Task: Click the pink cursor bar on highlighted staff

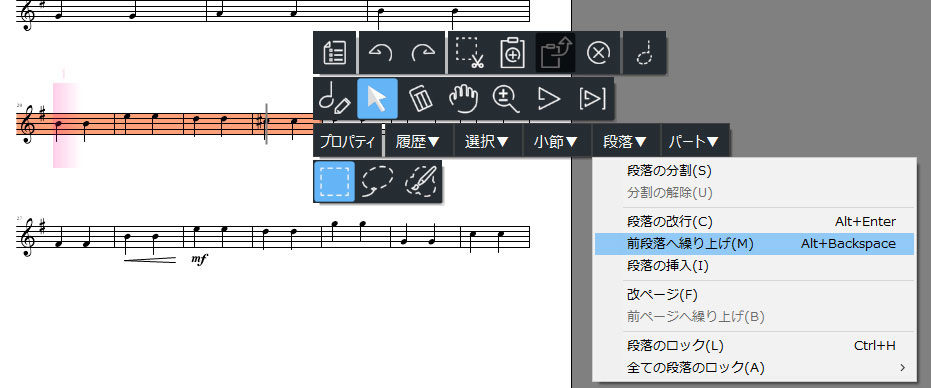Action: [x=65, y=125]
